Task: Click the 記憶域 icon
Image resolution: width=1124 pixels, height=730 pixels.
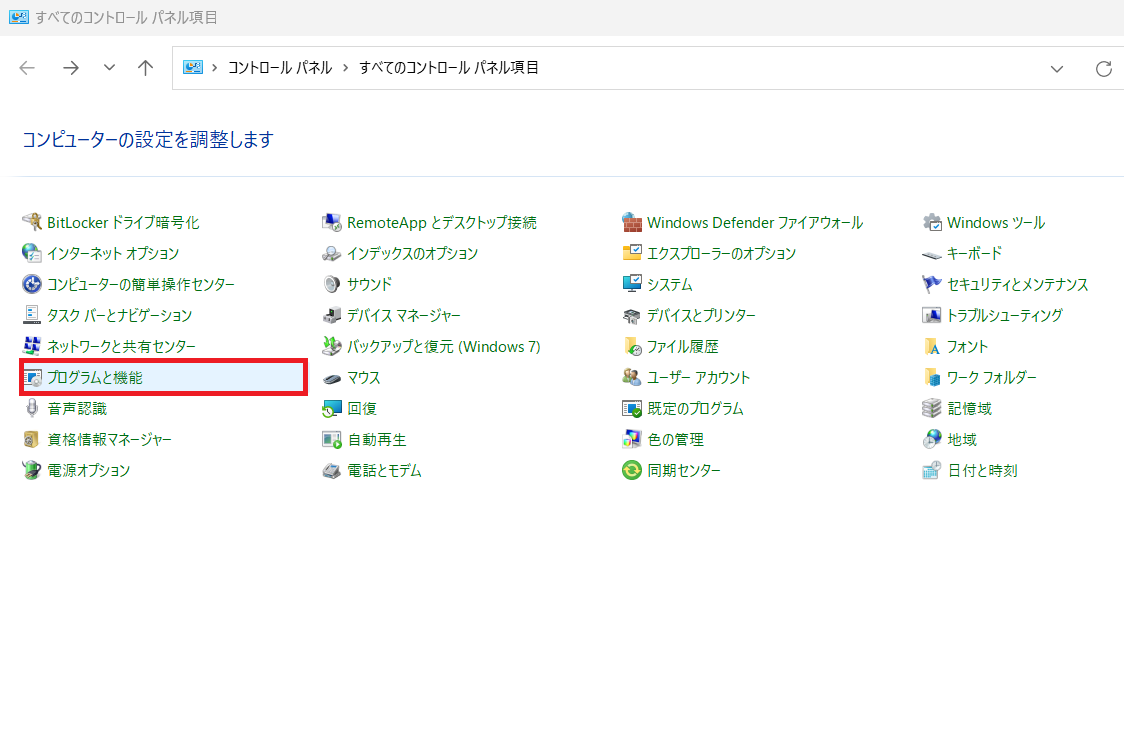Action: [932, 408]
